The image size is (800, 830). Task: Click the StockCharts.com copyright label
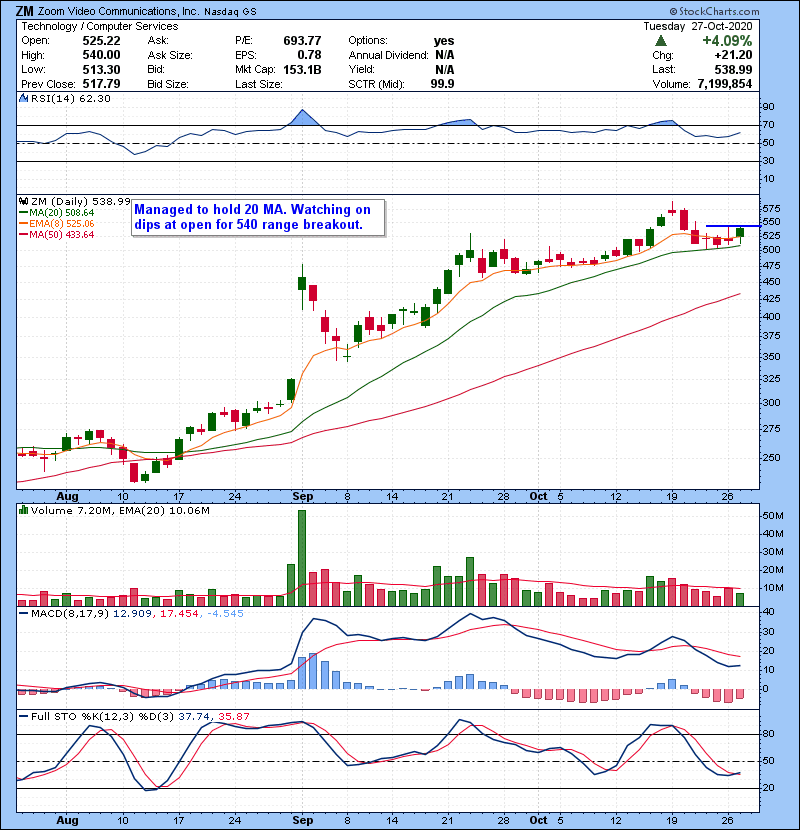714,11
